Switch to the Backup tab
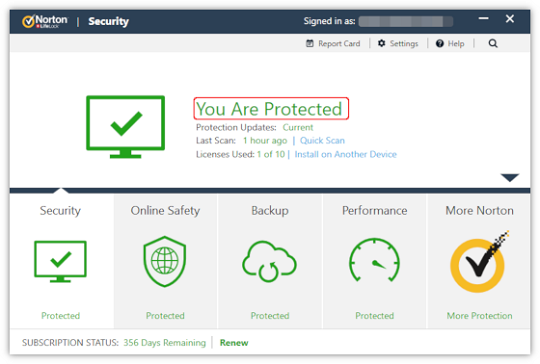Image resolution: width=540 pixels, height=364 pixels. pos(270,210)
